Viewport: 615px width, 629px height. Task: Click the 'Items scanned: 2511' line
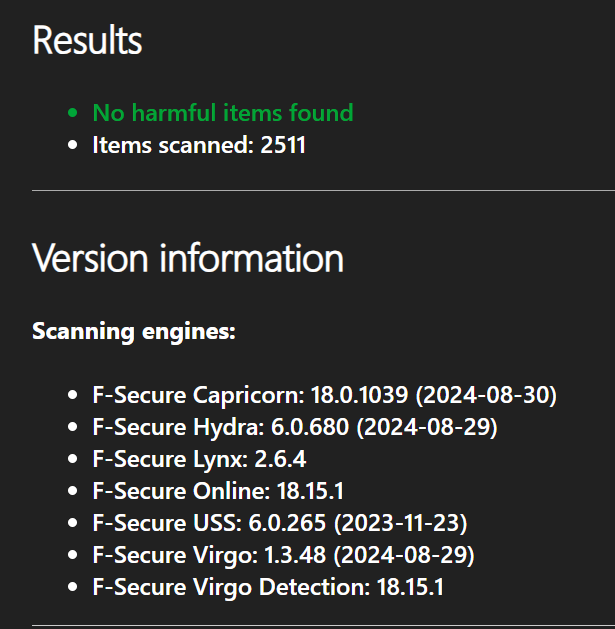click(198, 145)
